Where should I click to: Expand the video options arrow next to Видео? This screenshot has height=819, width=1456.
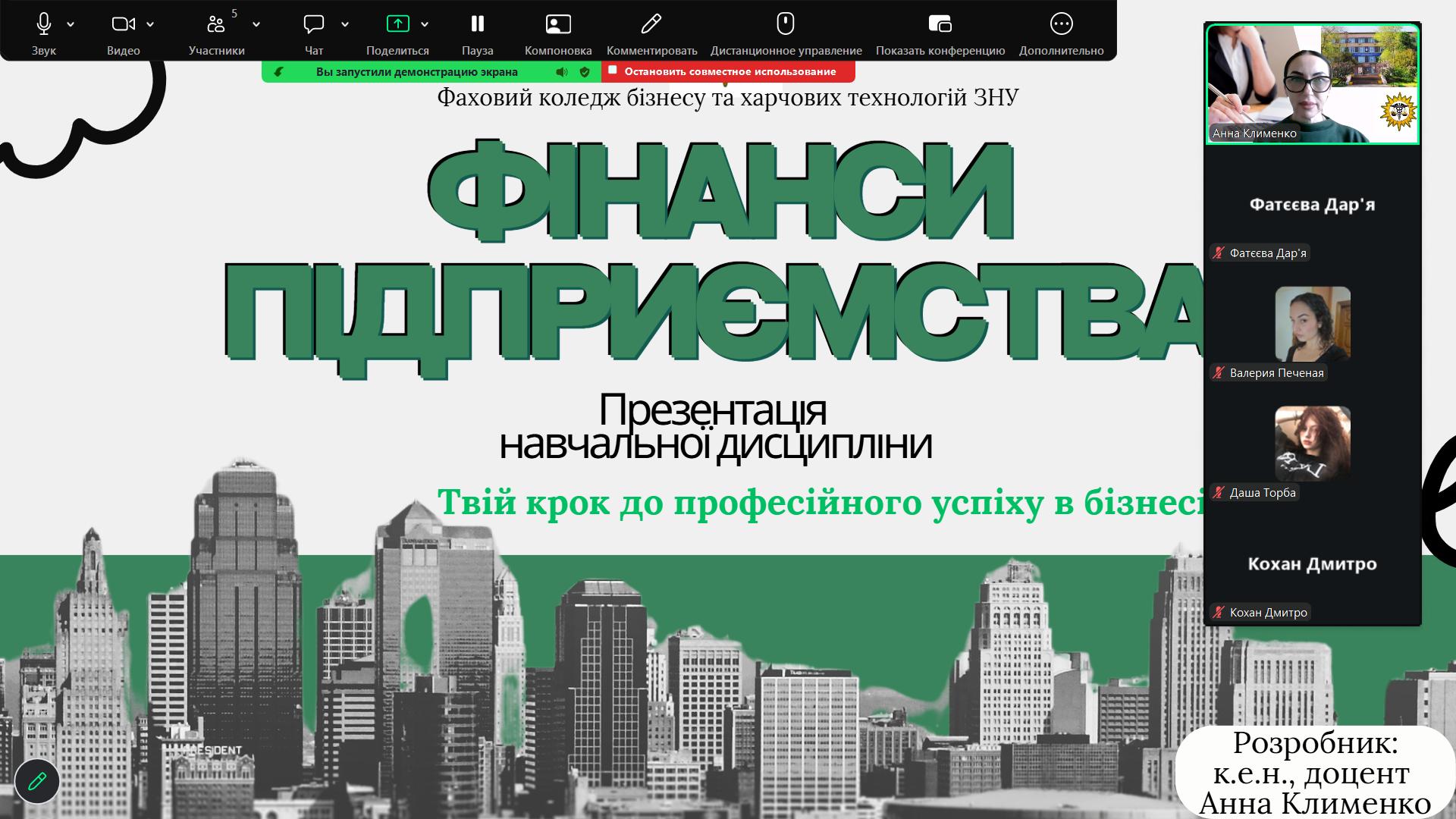point(150,24)
